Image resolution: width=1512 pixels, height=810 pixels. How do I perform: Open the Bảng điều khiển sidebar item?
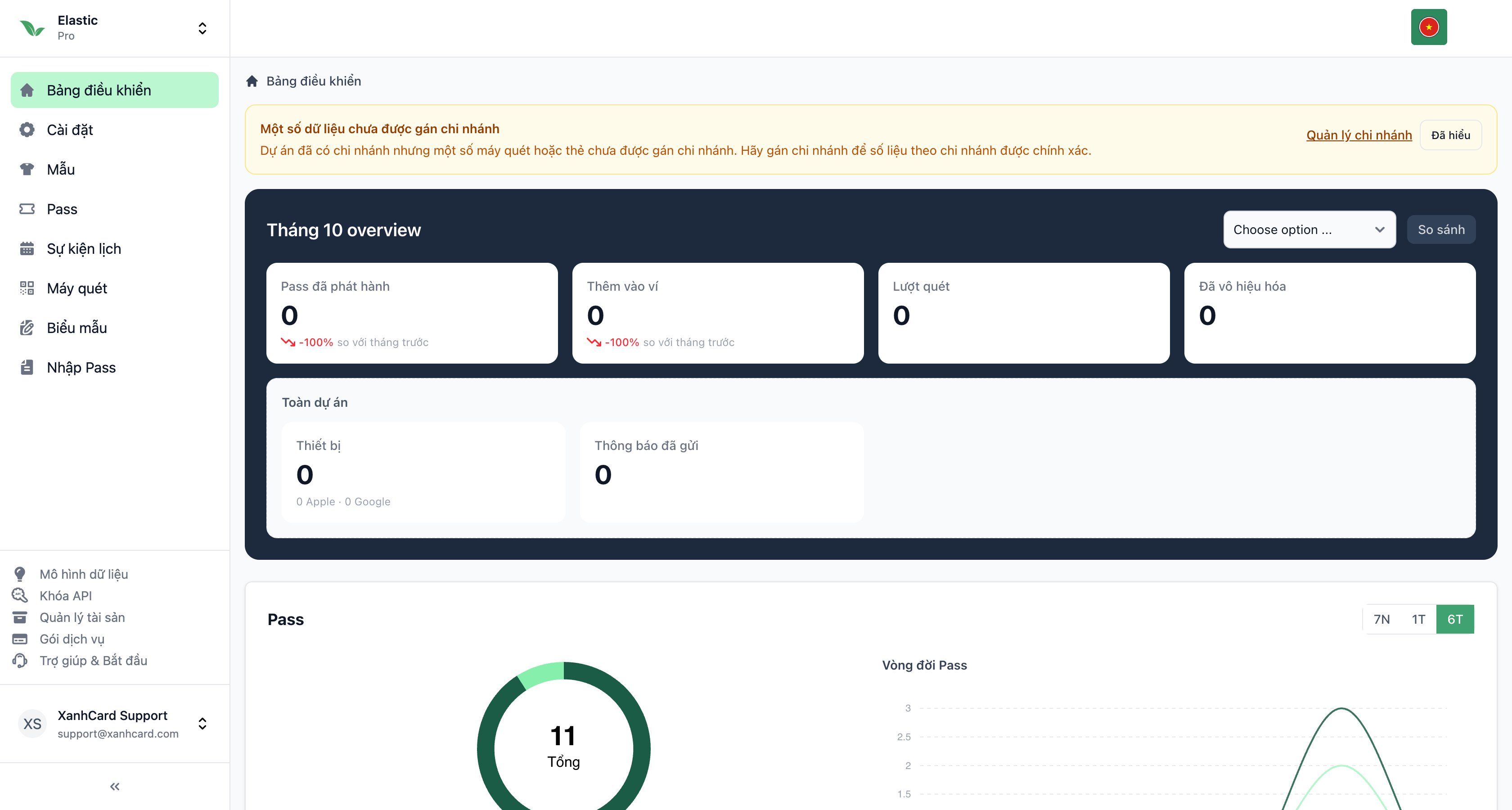click(114, 90)
